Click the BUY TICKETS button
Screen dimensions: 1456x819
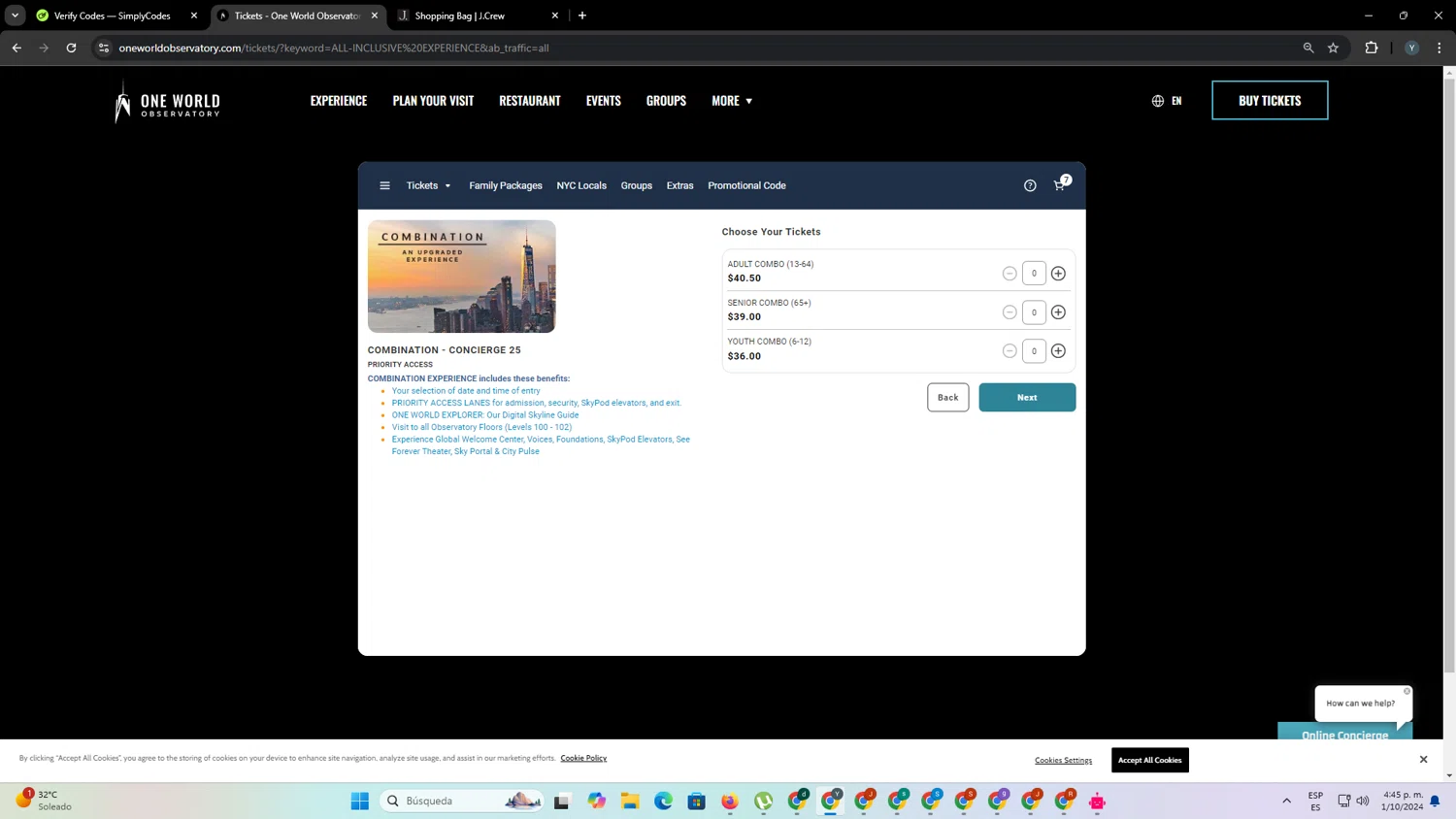(1270, 100)
